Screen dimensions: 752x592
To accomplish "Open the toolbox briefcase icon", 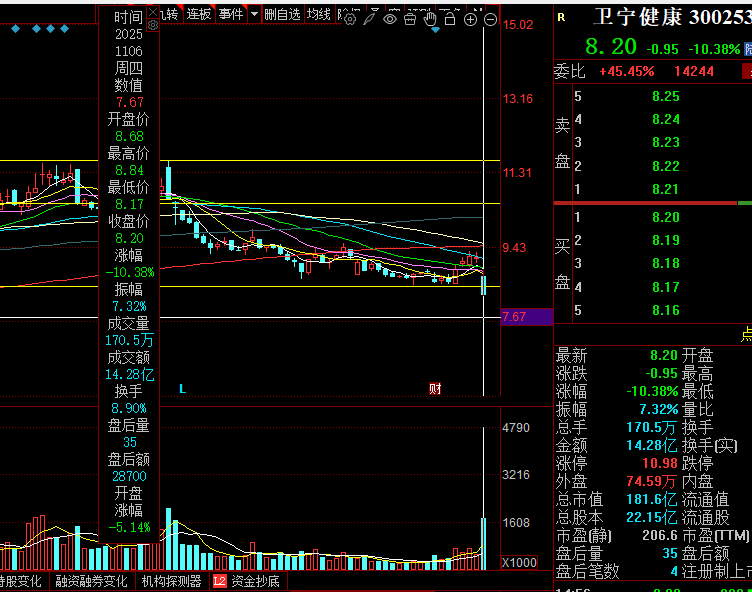I will click(410, 19).
